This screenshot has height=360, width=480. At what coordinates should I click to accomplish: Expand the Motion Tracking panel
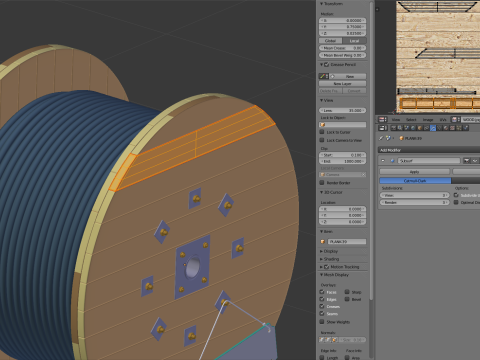pos(322,267)
